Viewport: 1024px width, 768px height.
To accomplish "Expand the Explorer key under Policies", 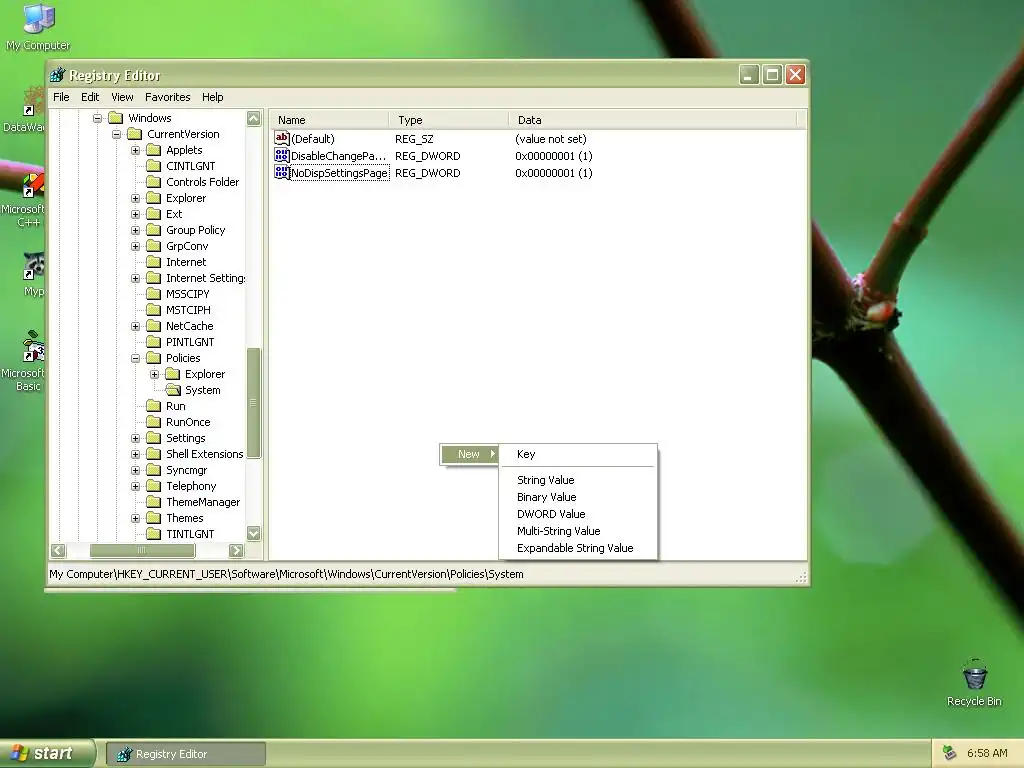I will pyautogui.click(x=154, y=374).
